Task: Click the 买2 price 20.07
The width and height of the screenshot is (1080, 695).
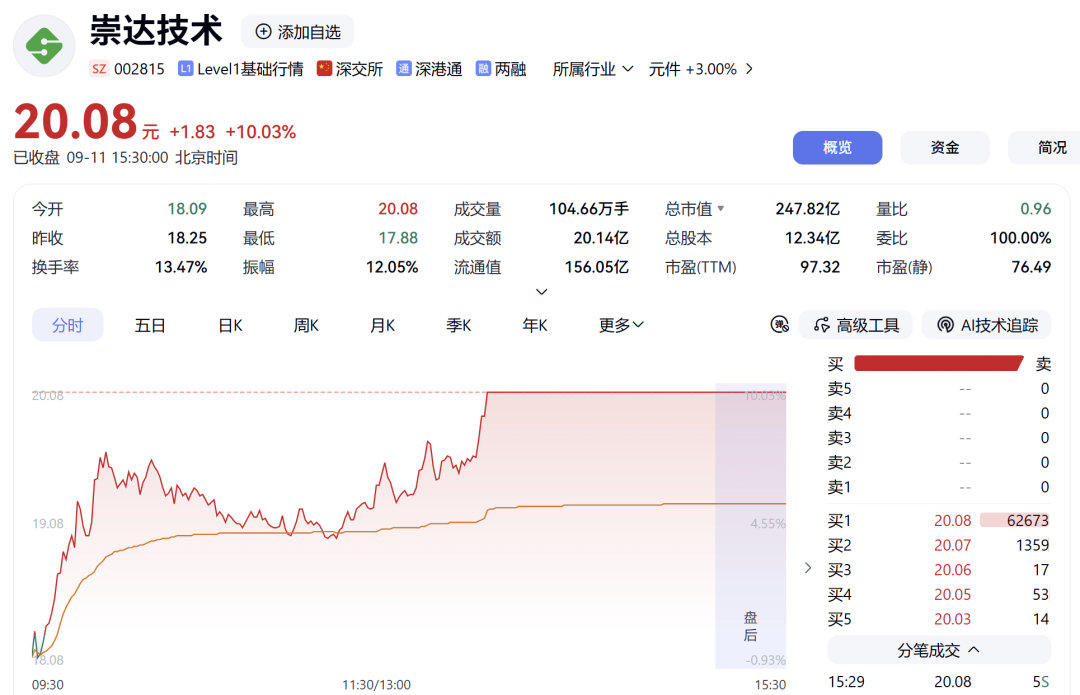Action: [952, 545]
